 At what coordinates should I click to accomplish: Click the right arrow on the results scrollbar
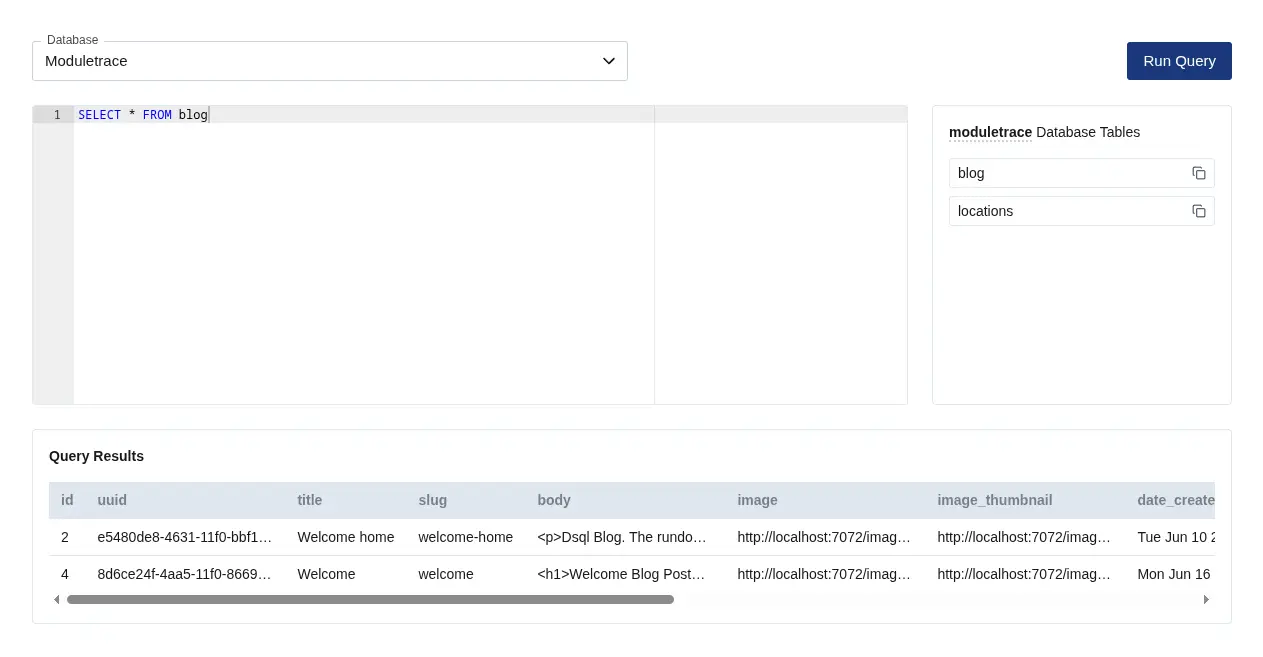(x=1207, y=599)
